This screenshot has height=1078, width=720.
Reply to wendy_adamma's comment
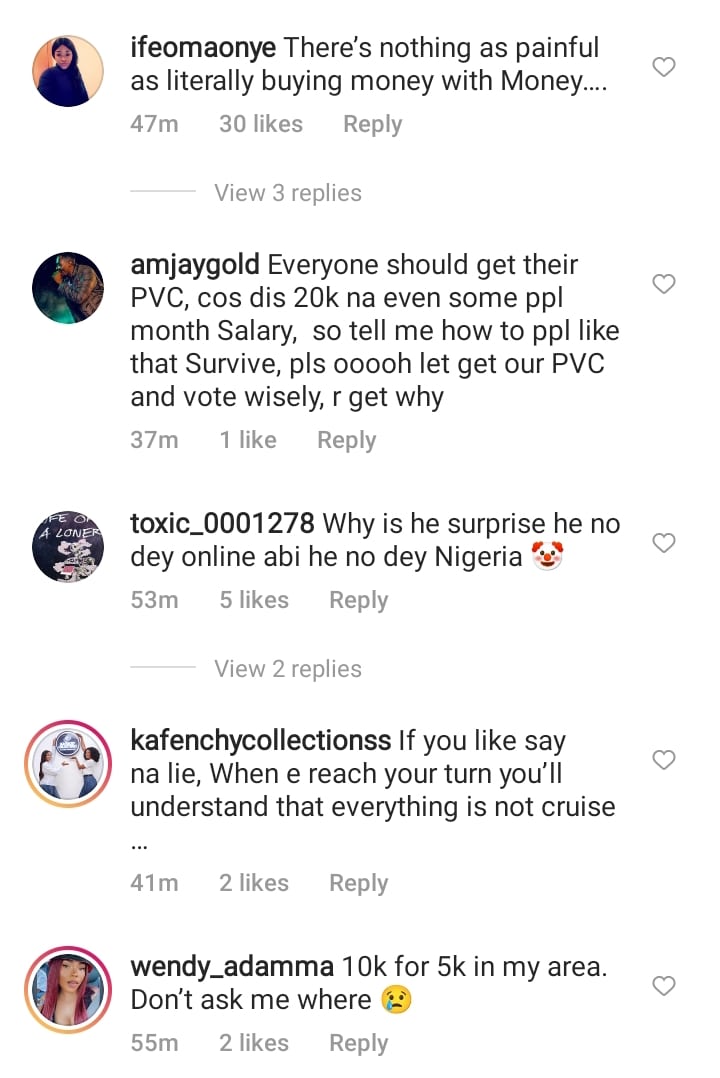[x=358, y=1043]
